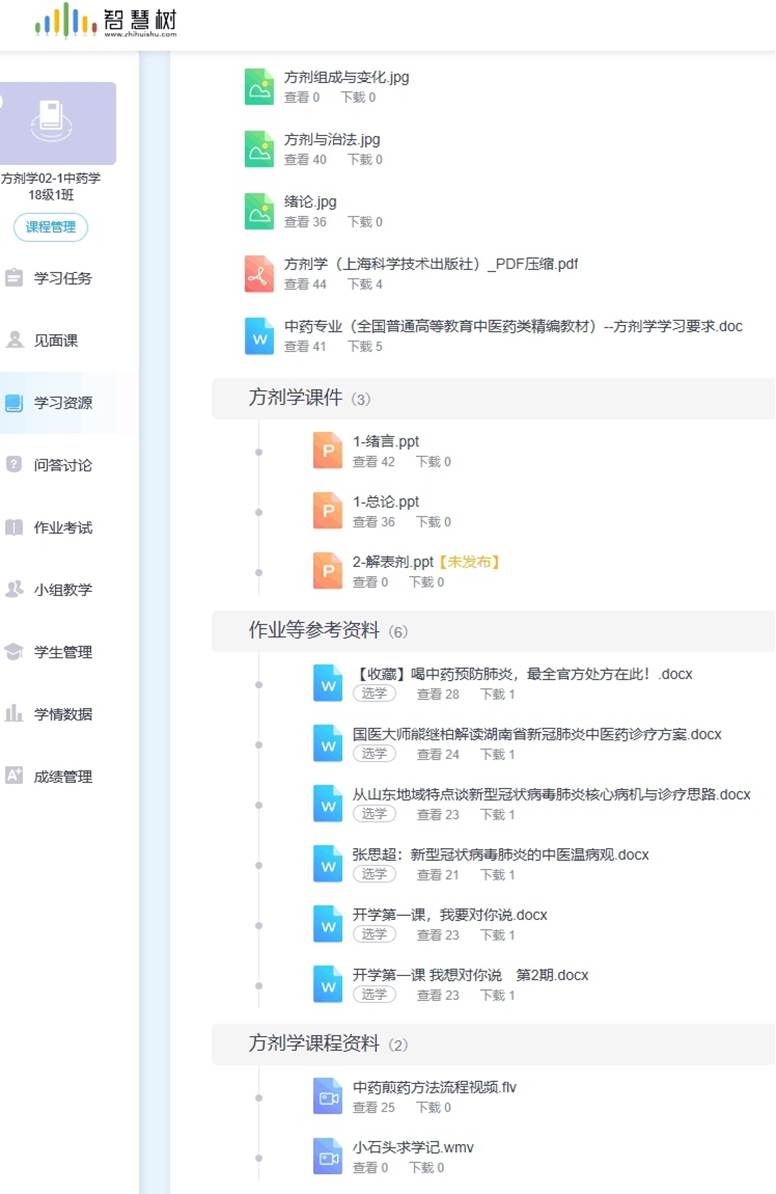Click the 课程管理 button
Image resolution: width=776 pixels, height=1194 pixels.
coord(51,227)
